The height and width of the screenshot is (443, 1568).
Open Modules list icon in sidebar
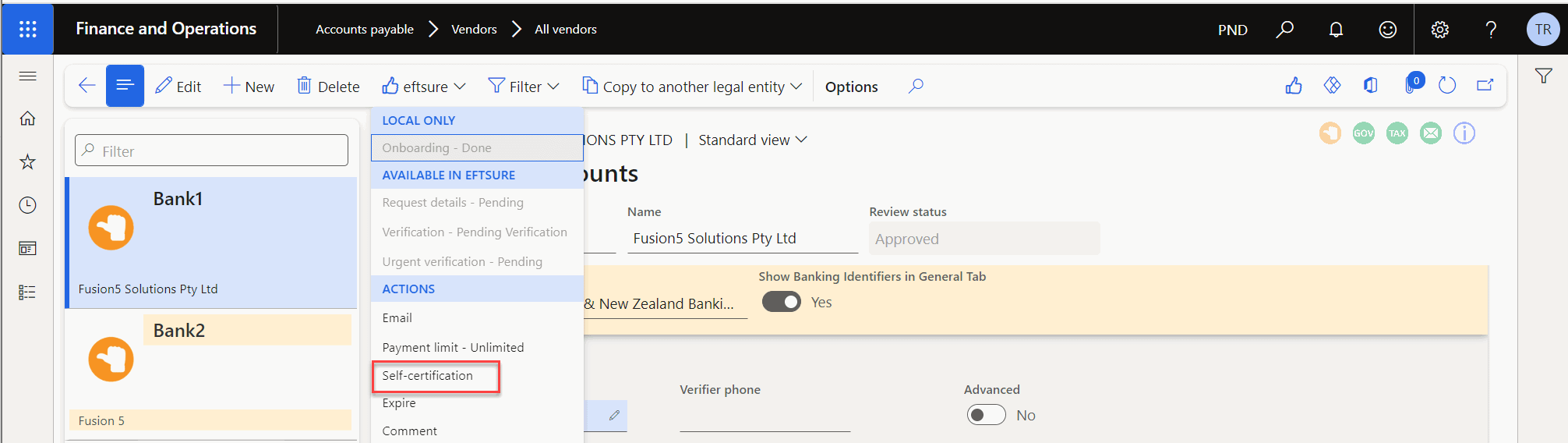point(27,292)
